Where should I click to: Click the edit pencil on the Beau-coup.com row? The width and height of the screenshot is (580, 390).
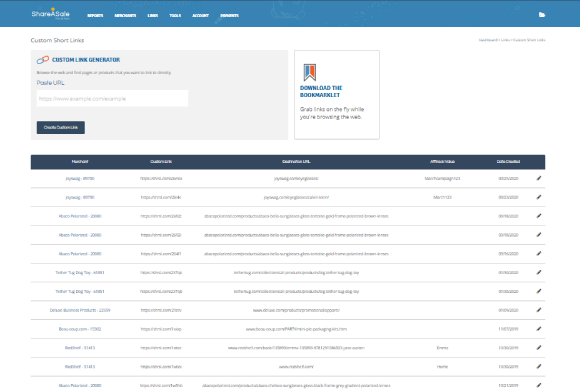[539, 329]
